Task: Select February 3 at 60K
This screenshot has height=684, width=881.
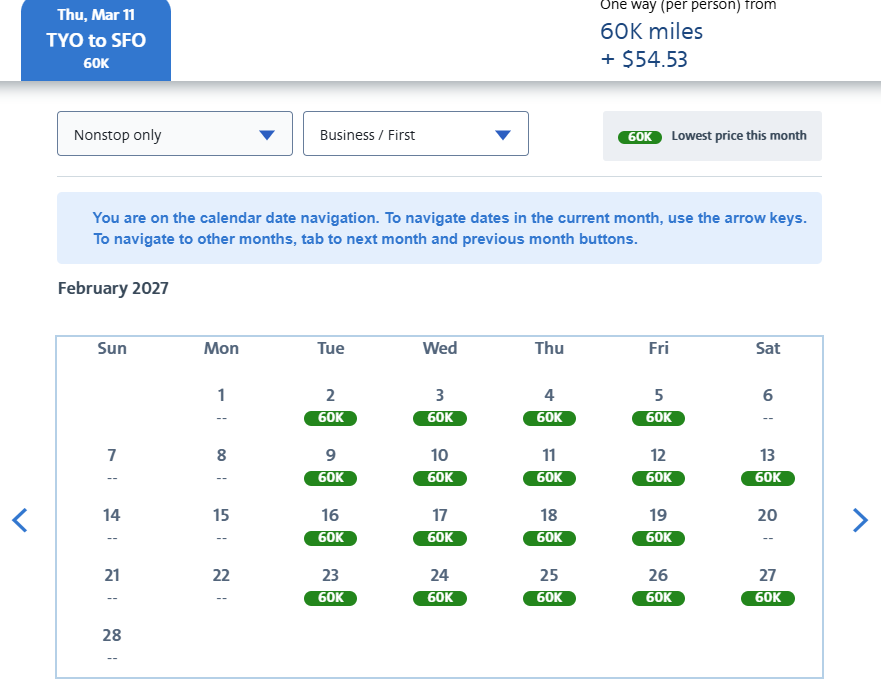Action: [440, 406]
